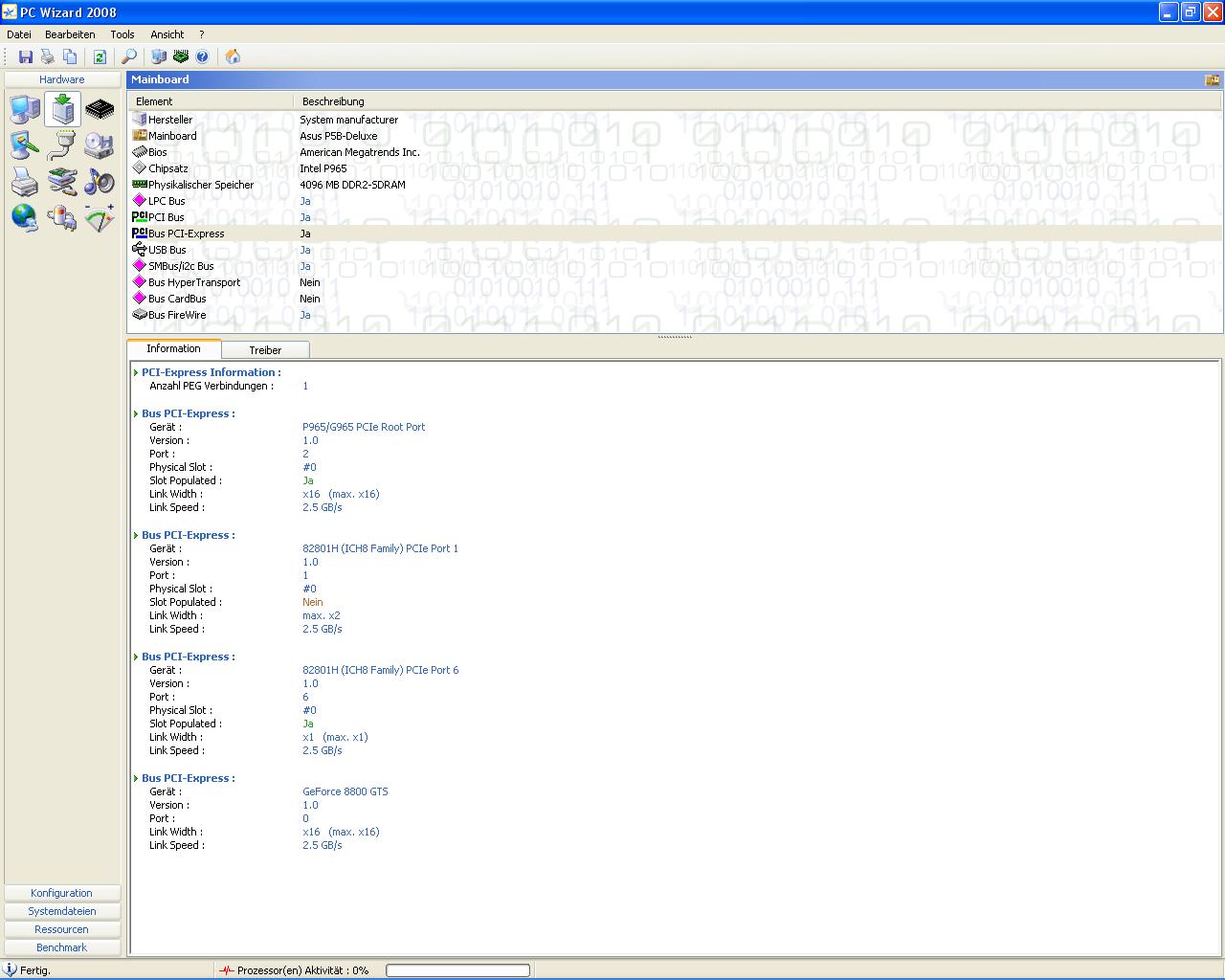Click the Beschreibung column header

click(x=757, y=101)
